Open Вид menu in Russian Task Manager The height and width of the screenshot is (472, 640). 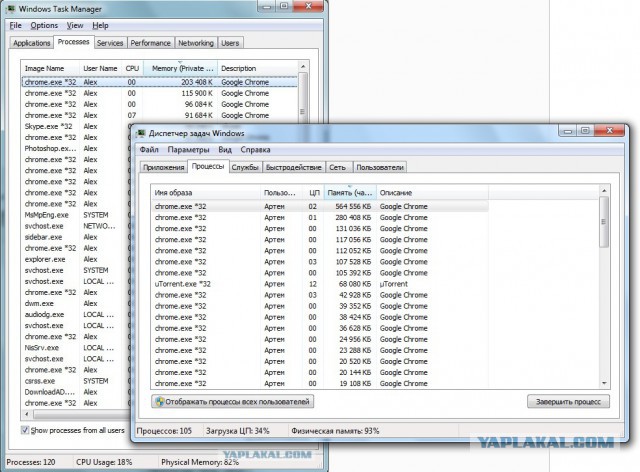[225, 149]
